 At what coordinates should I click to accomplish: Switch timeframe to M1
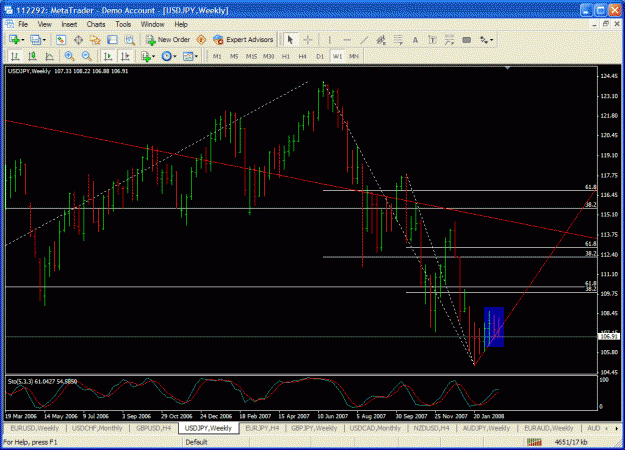(217, 57)
